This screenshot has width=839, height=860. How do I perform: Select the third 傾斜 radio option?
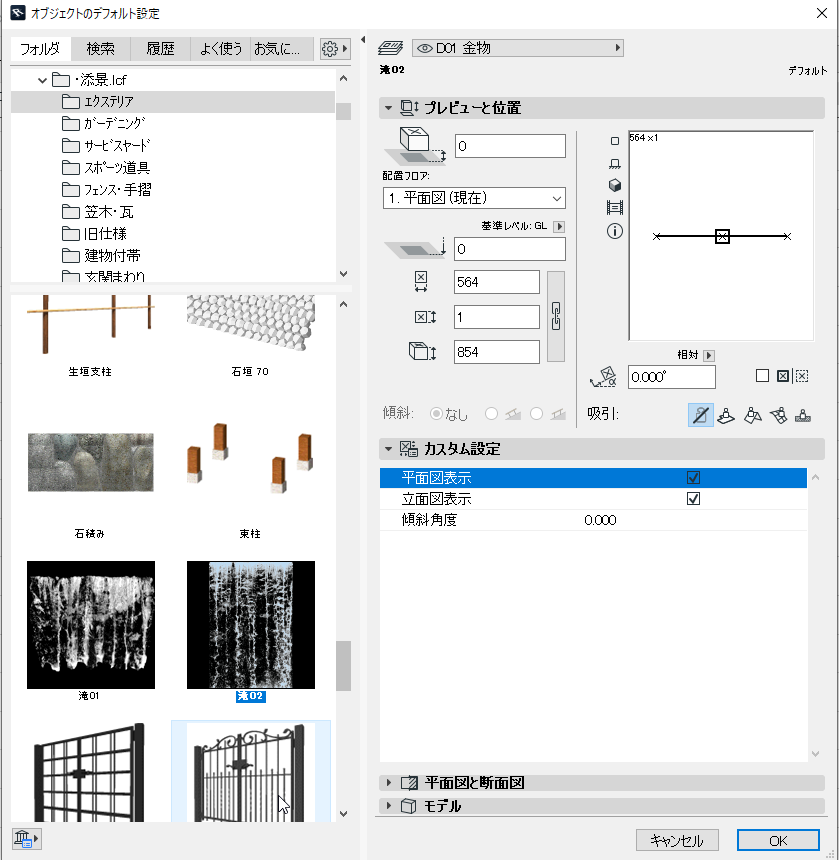(536, 414)
